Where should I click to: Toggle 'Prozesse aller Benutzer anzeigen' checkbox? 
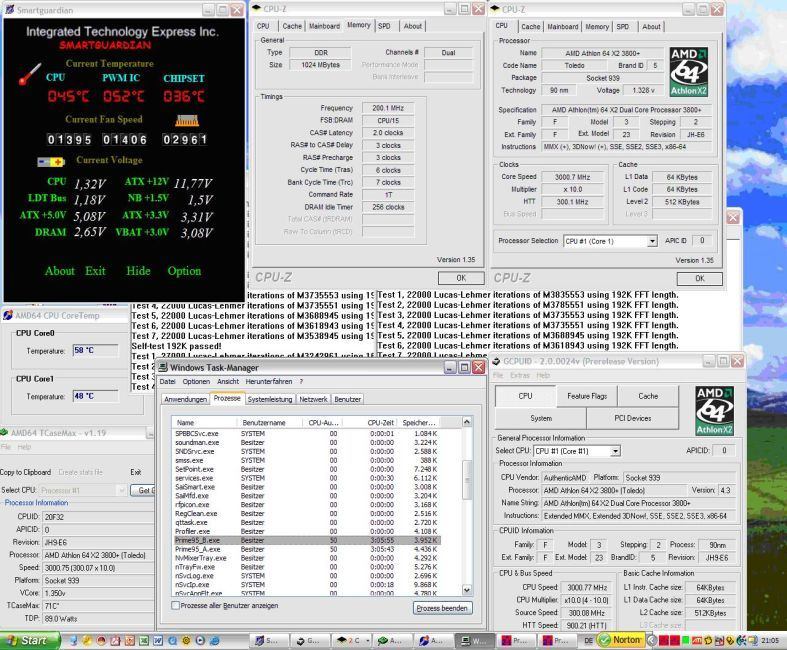[175, 606]
